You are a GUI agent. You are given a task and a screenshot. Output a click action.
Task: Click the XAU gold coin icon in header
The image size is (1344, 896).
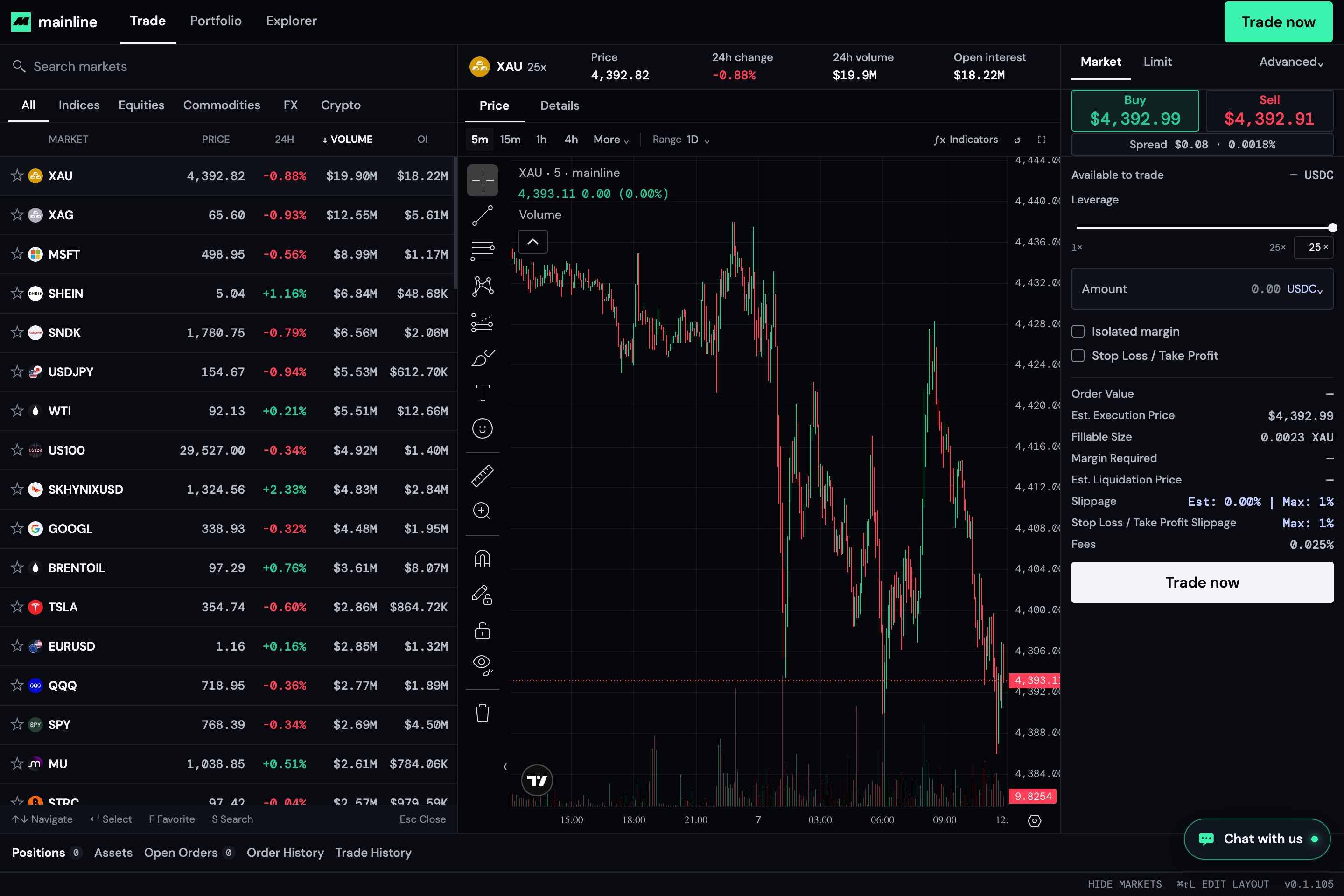[x=479, y=66]
